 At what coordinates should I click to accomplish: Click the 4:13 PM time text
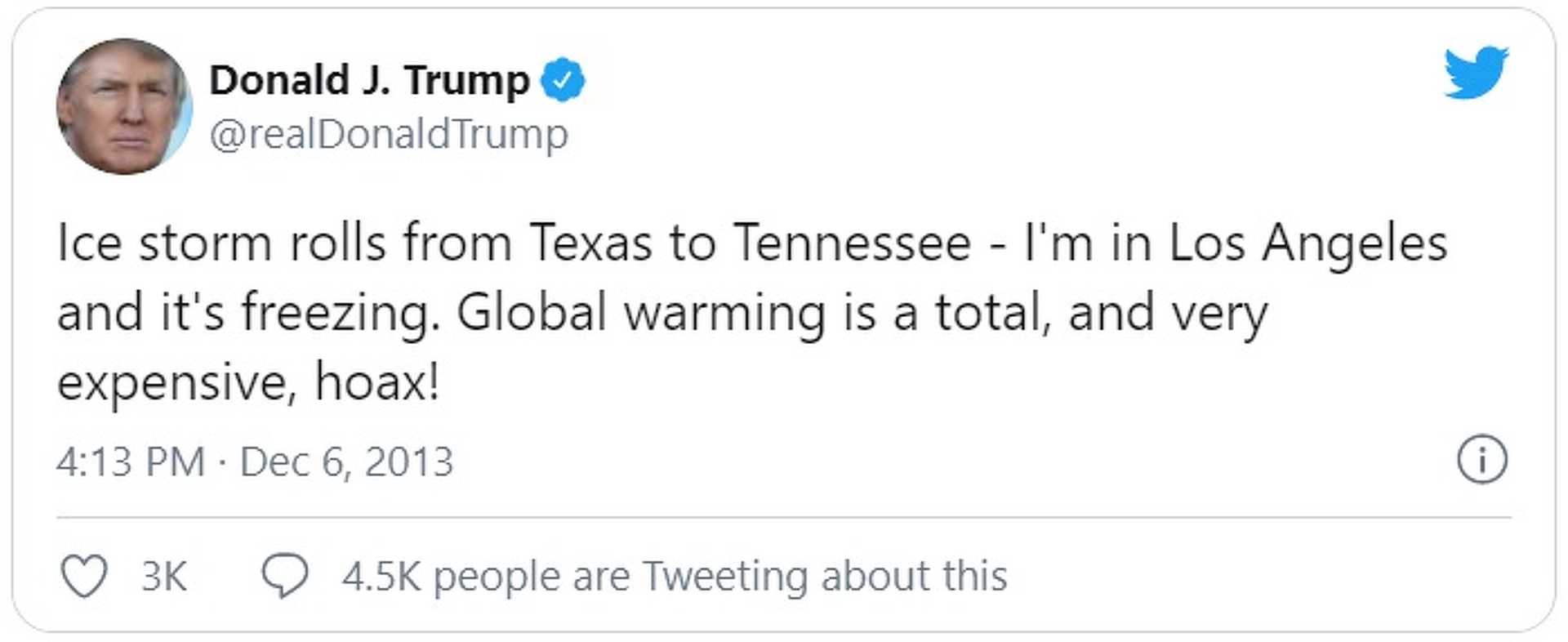131,462
